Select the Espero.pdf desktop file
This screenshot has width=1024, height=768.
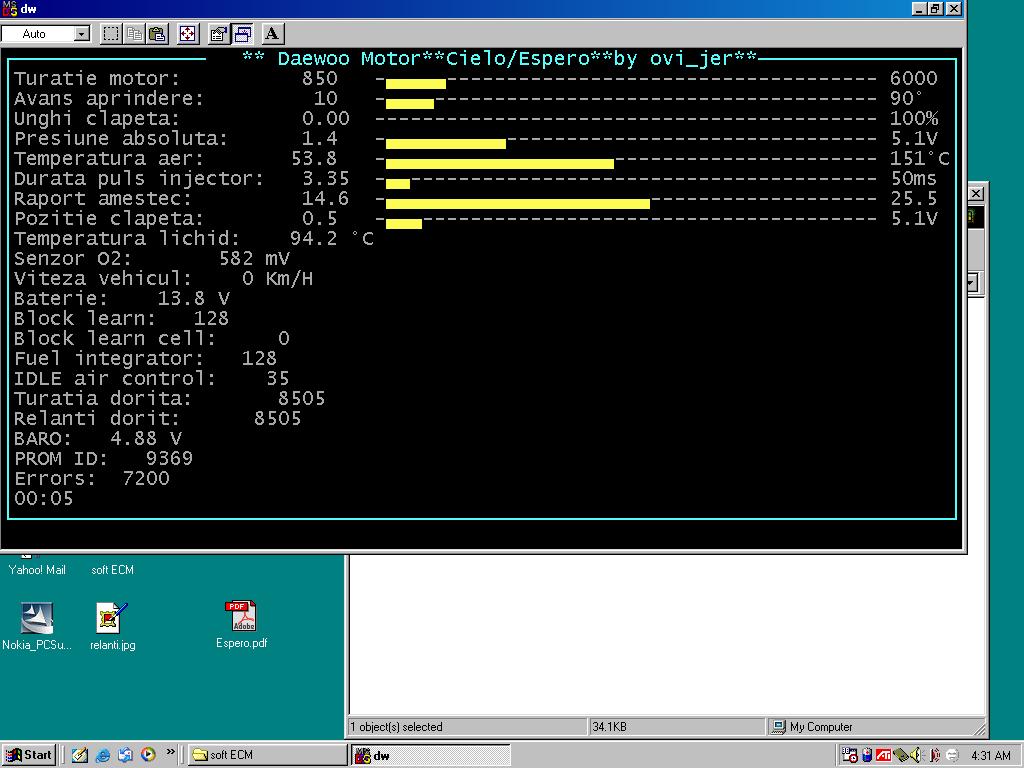[x=242, y=625]
